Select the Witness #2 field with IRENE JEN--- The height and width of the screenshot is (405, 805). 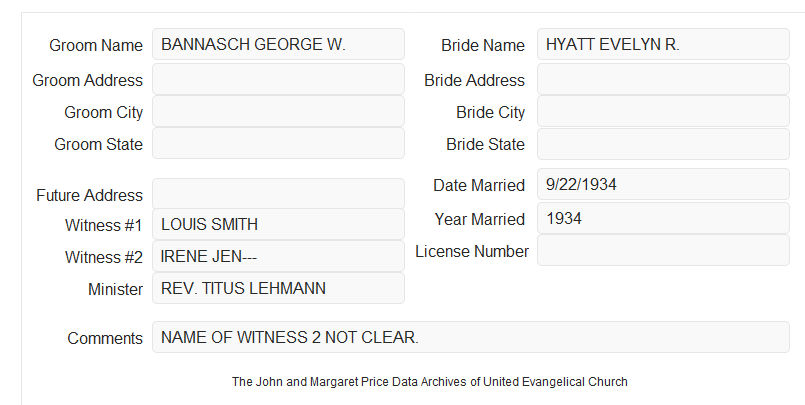278,256
